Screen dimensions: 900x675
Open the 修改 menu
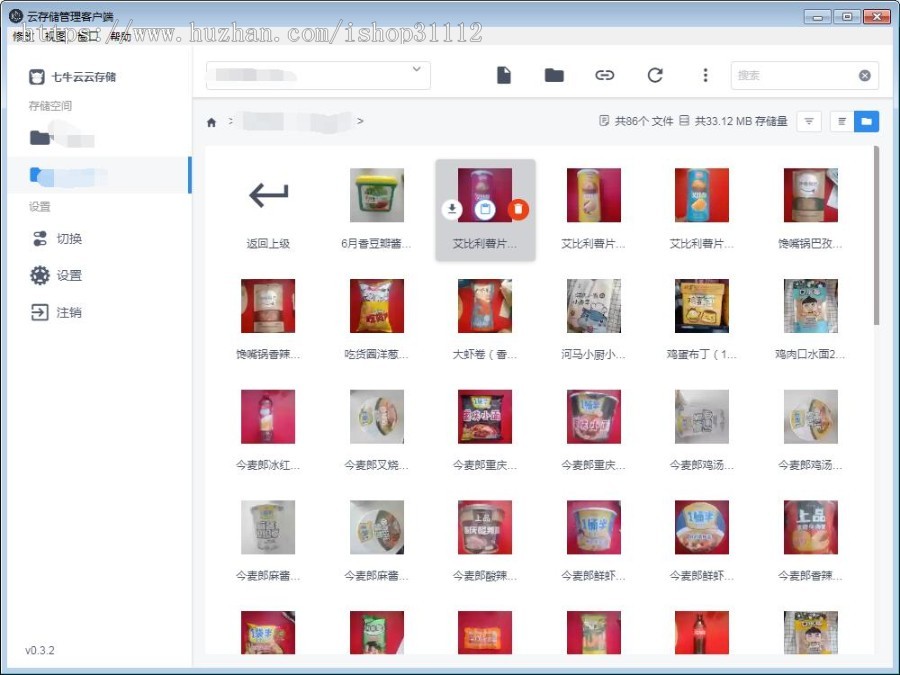[x=23, y=36]
